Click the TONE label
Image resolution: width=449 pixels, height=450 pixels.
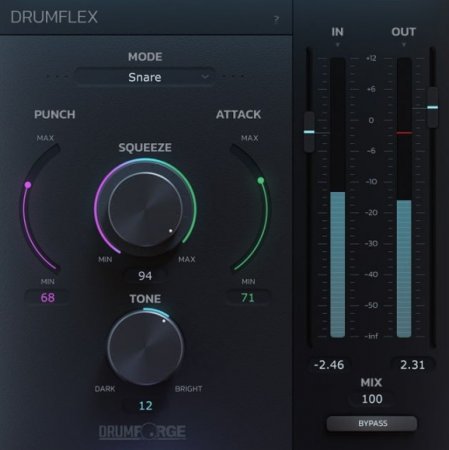tap(145, 299)
